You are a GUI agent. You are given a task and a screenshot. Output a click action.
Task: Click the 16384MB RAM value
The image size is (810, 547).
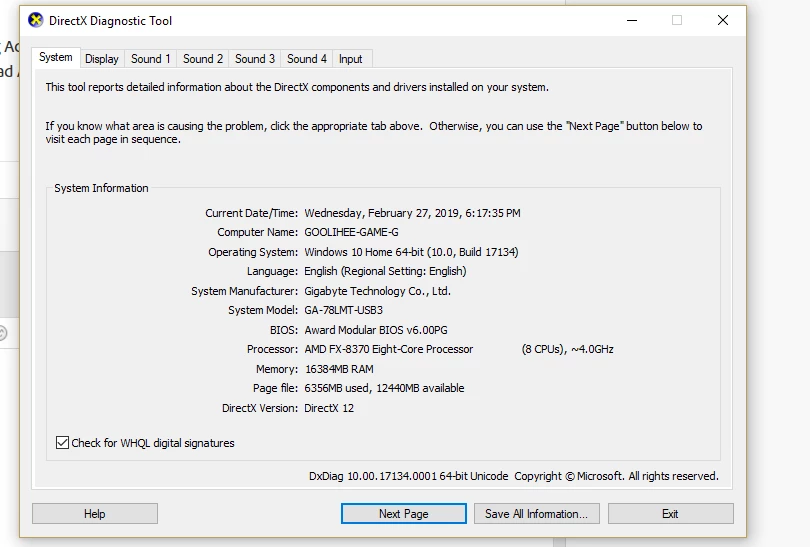tap(339, 369)
